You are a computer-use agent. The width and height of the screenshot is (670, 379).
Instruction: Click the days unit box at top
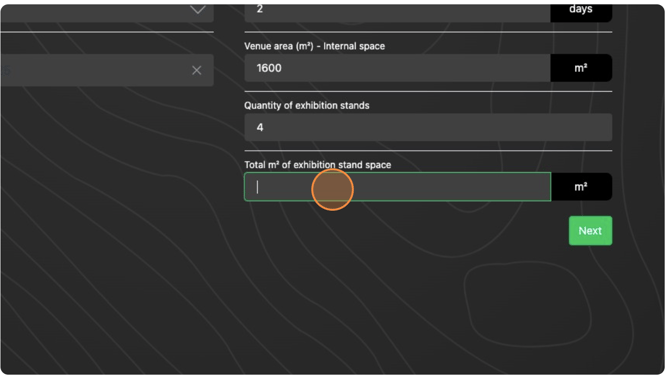point(581,12)
